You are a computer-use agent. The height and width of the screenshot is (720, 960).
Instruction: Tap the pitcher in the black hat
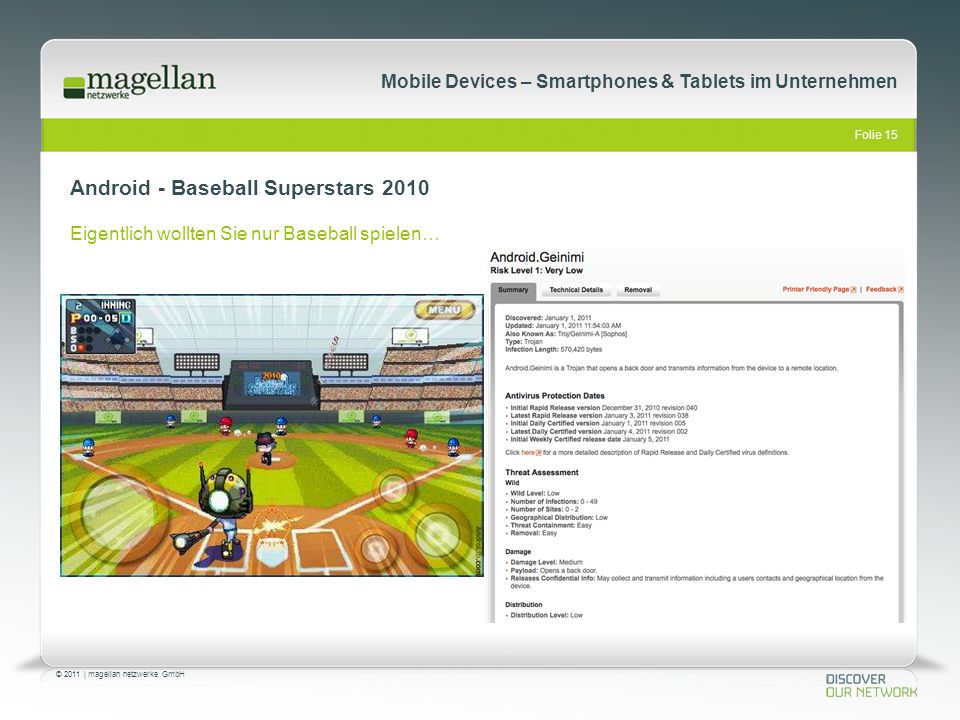266,448
